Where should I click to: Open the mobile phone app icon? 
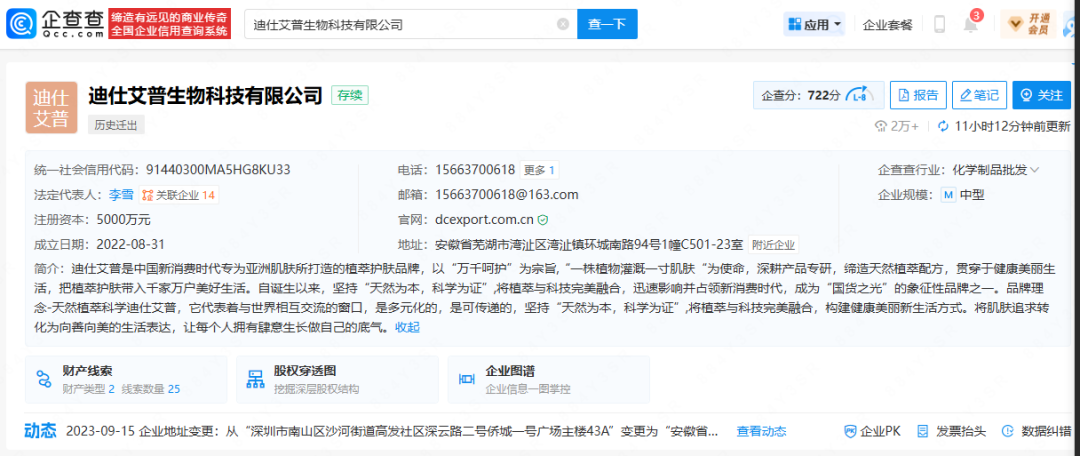point(939,24)
